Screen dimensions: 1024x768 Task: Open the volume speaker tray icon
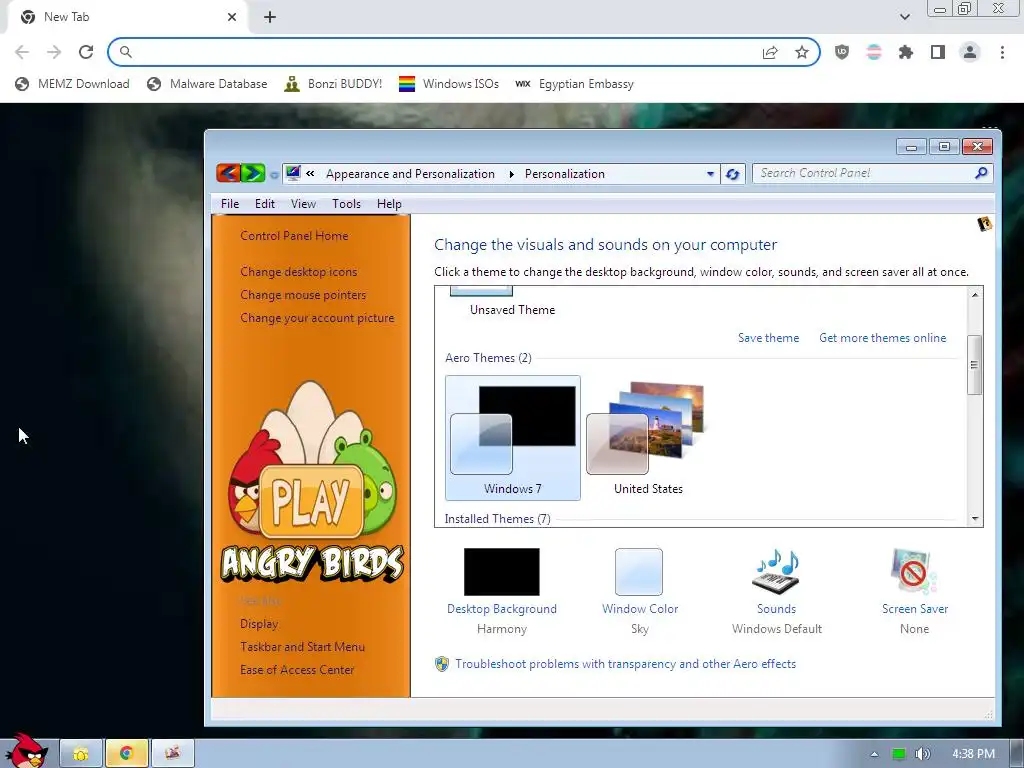(x=923, y=754)
